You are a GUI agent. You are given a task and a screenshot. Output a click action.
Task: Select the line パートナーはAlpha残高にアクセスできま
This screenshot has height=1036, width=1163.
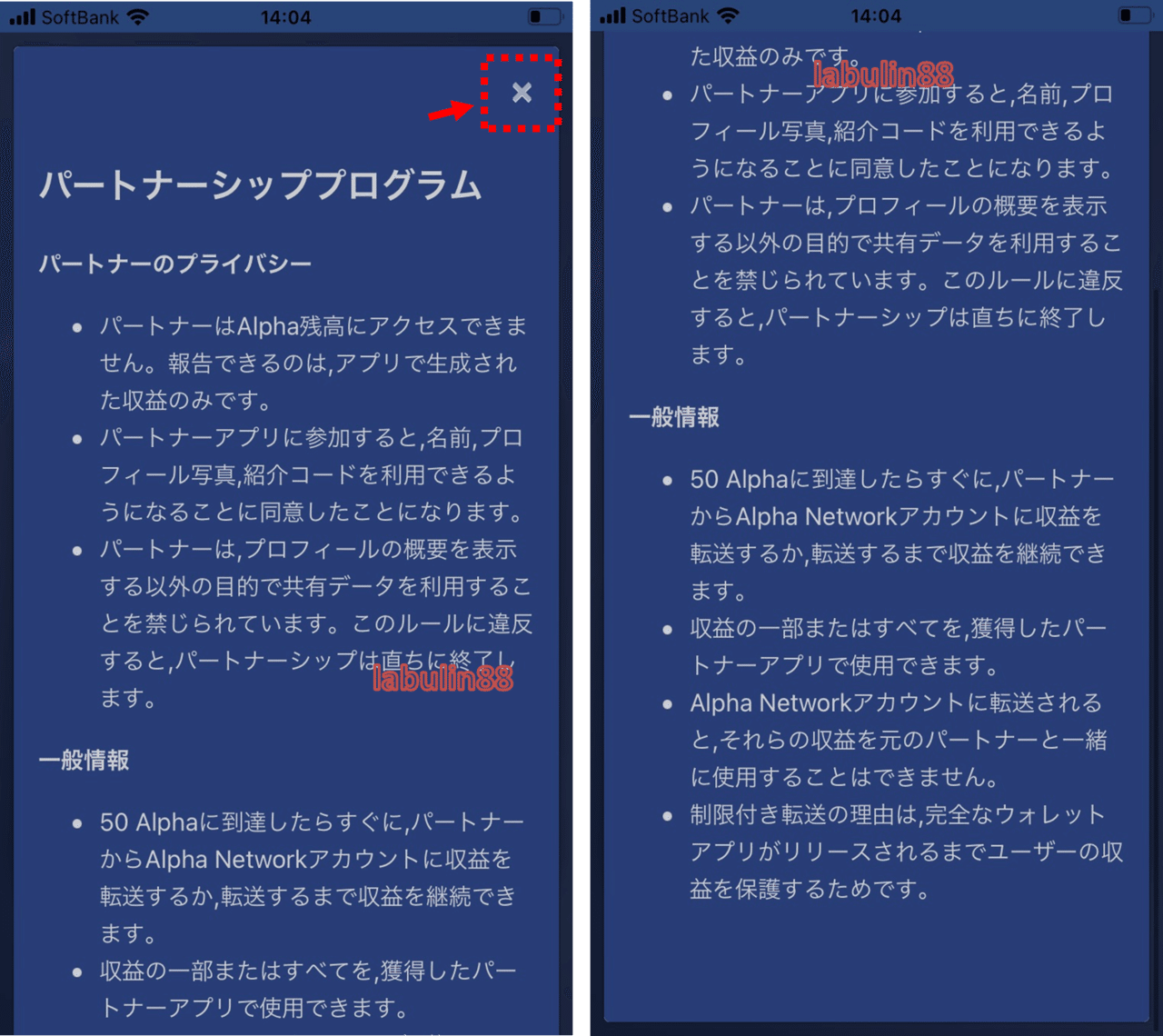[x=313, y=326]
